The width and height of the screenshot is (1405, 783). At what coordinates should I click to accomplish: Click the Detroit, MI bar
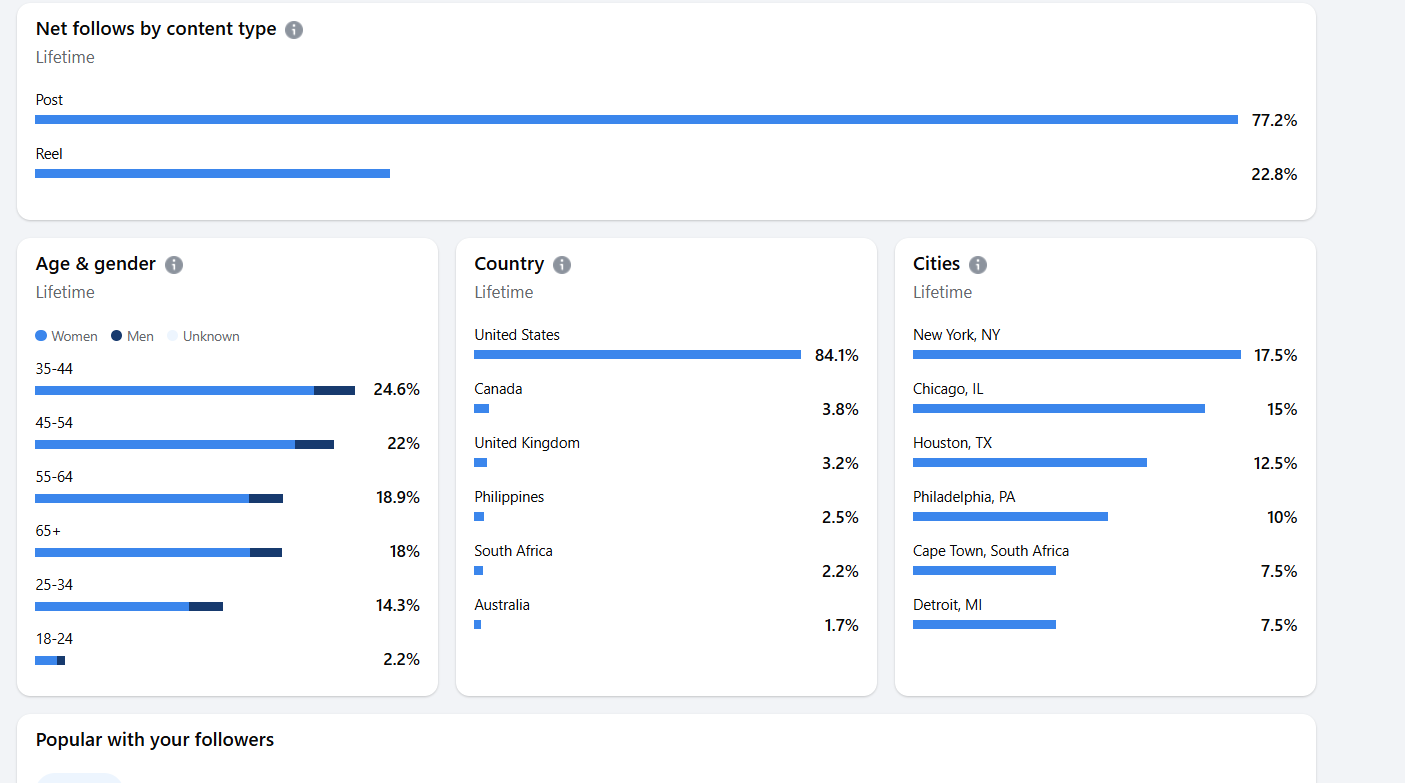(x=984, y=625)
